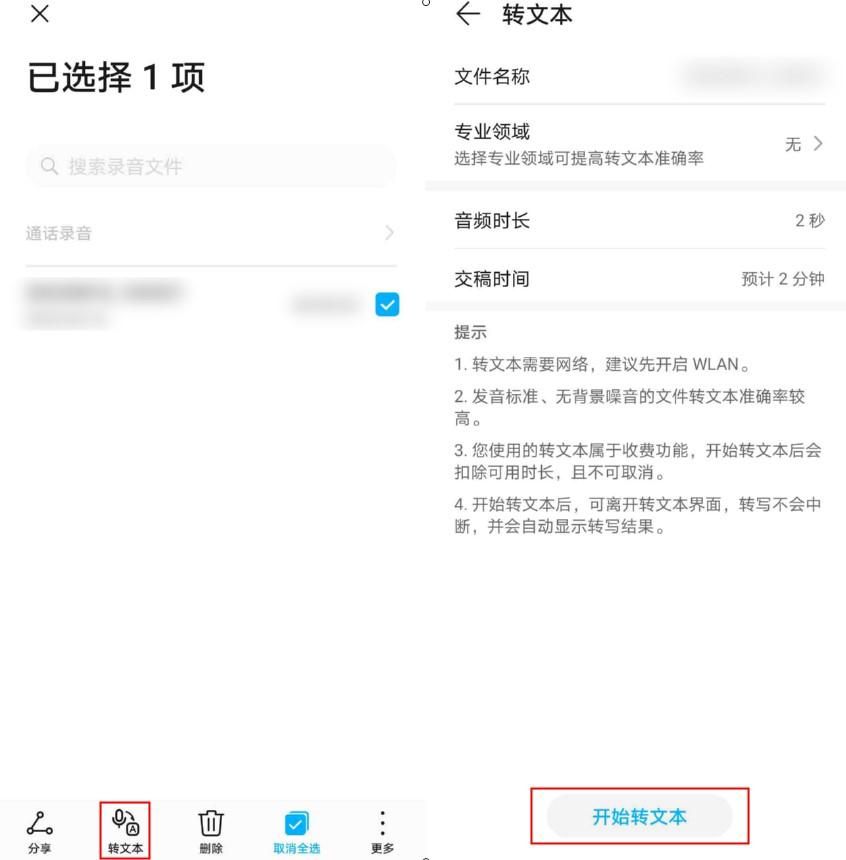Tap the 取消全选 deselect-all icon

pos(296,823)
